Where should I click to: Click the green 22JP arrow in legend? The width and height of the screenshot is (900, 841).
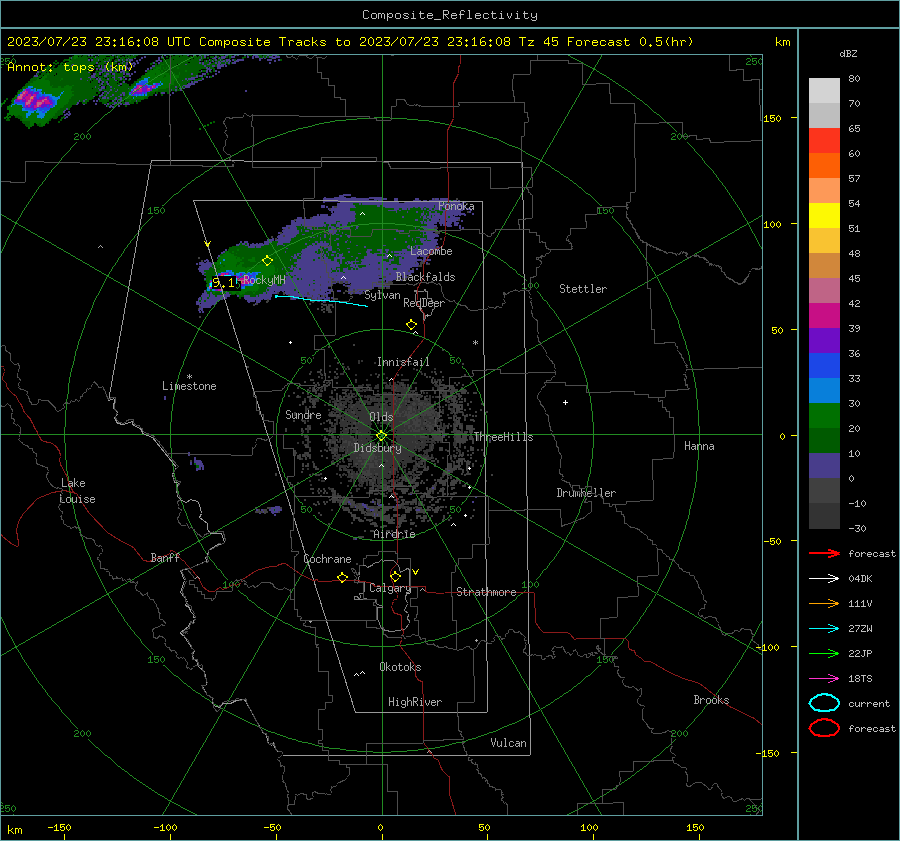pos(824,653)
